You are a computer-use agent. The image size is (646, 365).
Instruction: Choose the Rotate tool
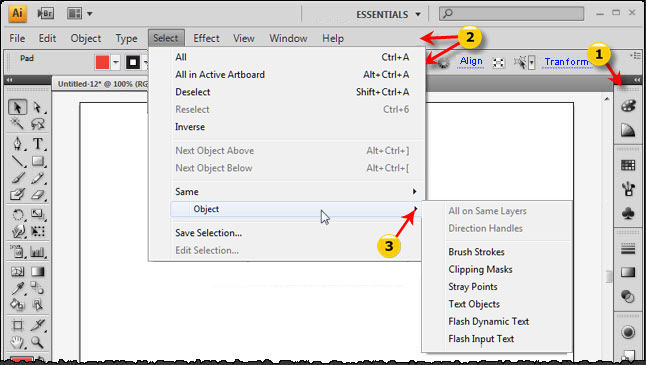point(17,214)
